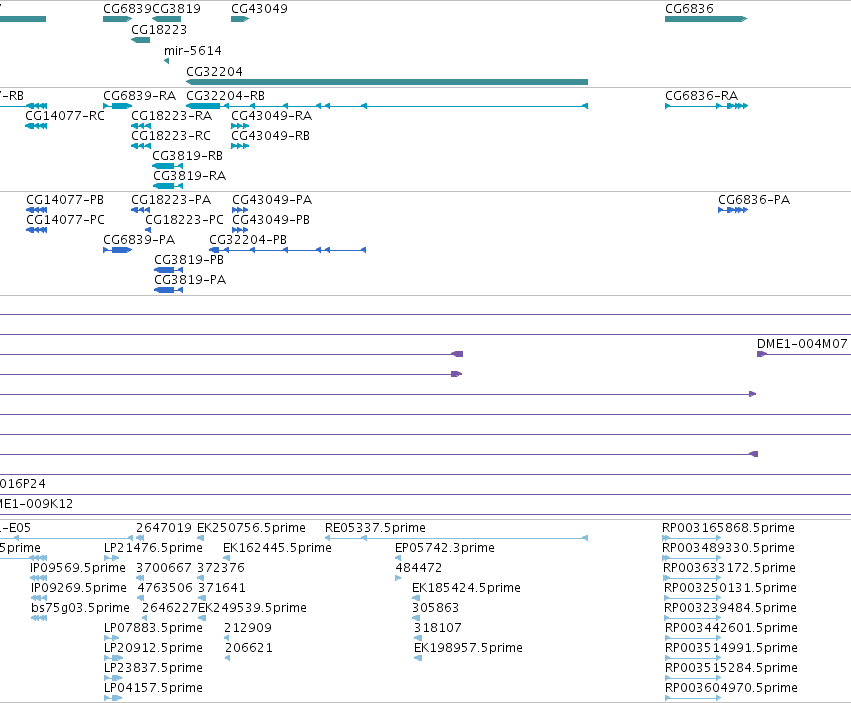Select transcript CG18223-RC
The width and height of the screenshot is (851, 703).
[171, 136]
